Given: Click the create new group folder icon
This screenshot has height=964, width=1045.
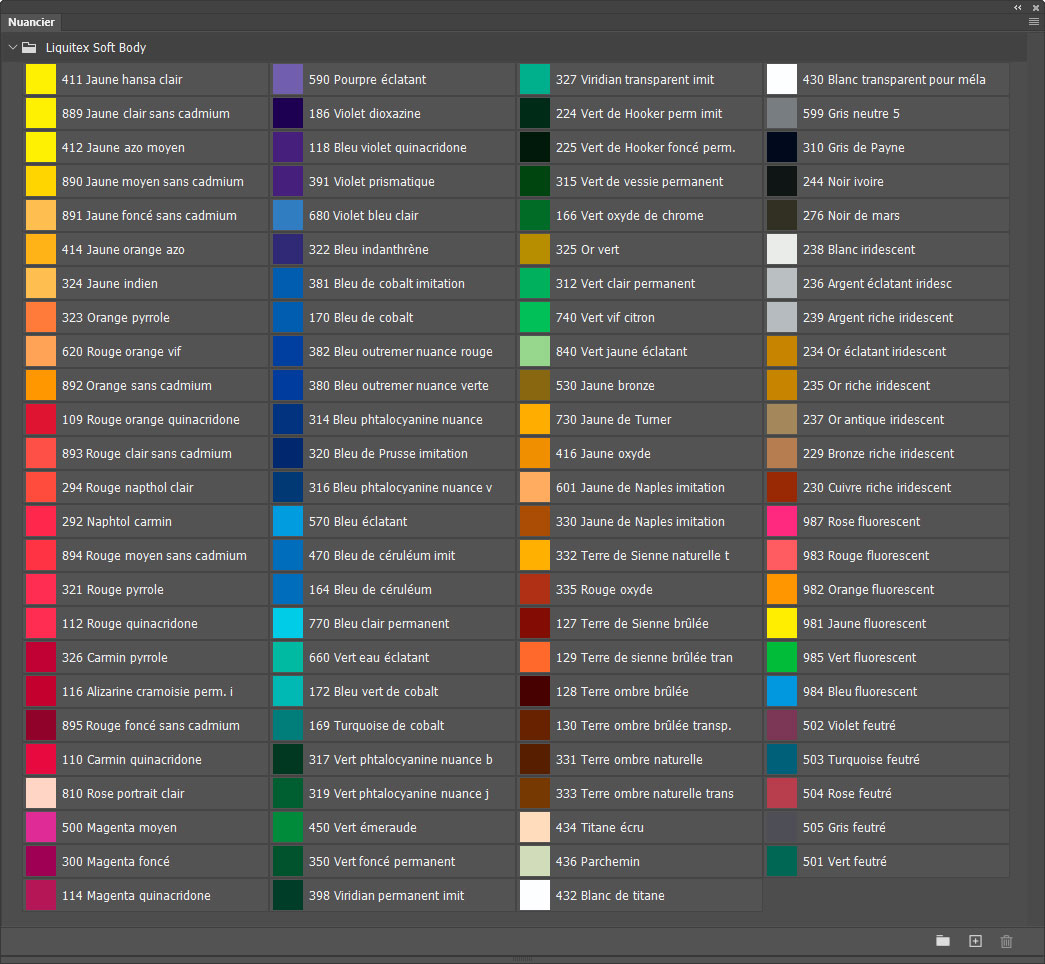Looking at the screenshot, I should tap(942, 941).
